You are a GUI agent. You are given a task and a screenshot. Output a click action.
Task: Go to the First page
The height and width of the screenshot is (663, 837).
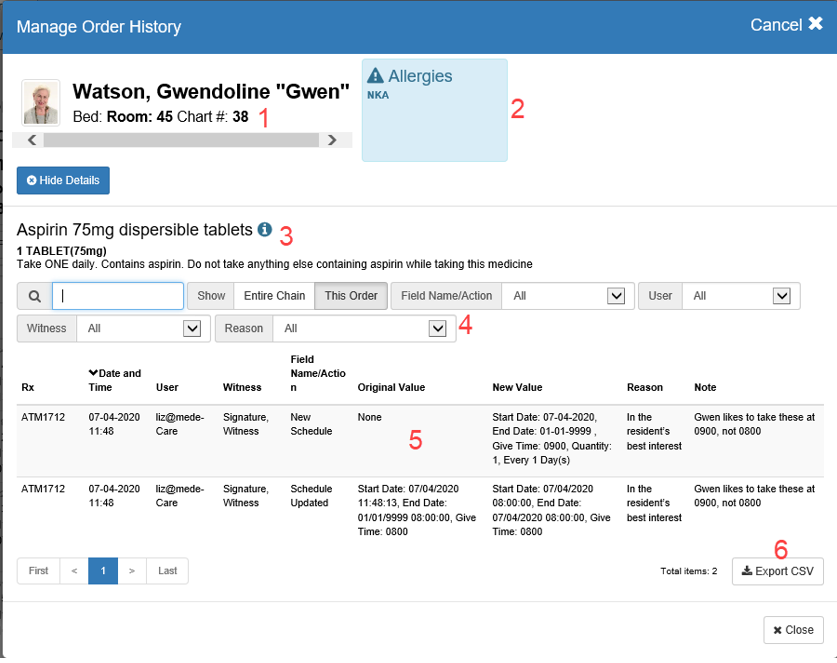coord(38,571)
